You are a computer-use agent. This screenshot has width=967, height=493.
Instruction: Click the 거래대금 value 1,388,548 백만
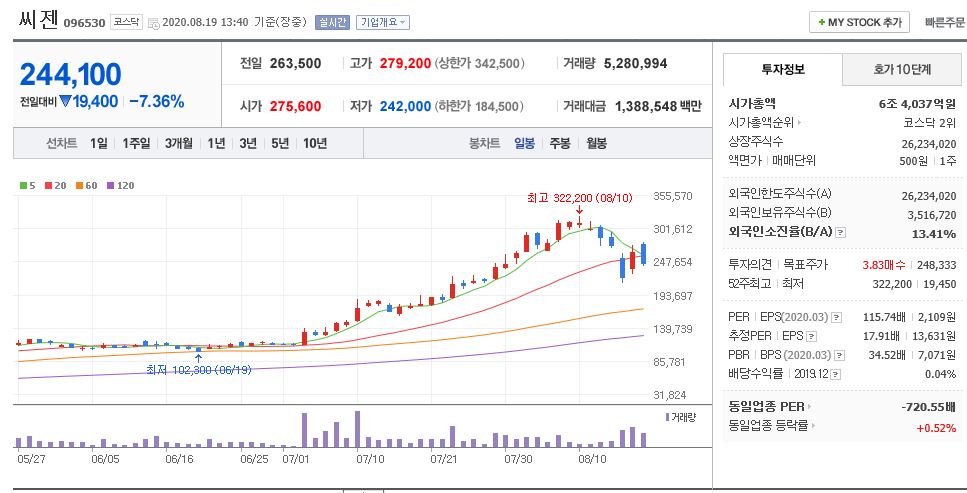[658, 106]
